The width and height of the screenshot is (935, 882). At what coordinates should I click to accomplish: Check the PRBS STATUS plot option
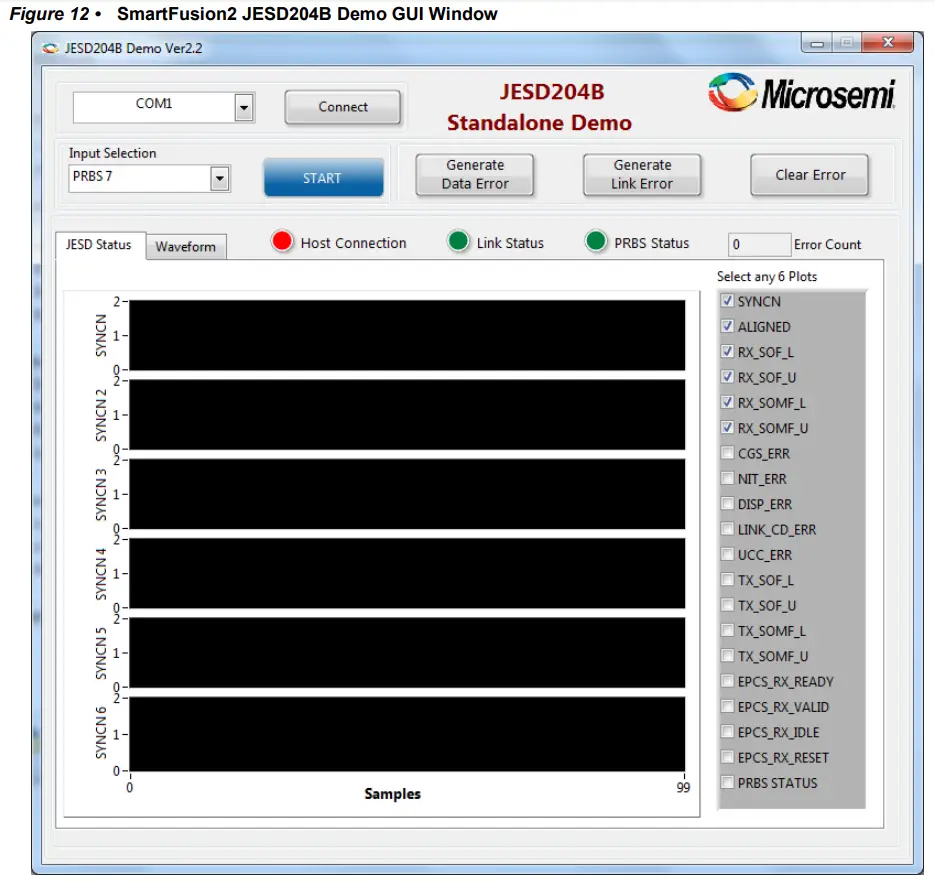pos(728,783)
